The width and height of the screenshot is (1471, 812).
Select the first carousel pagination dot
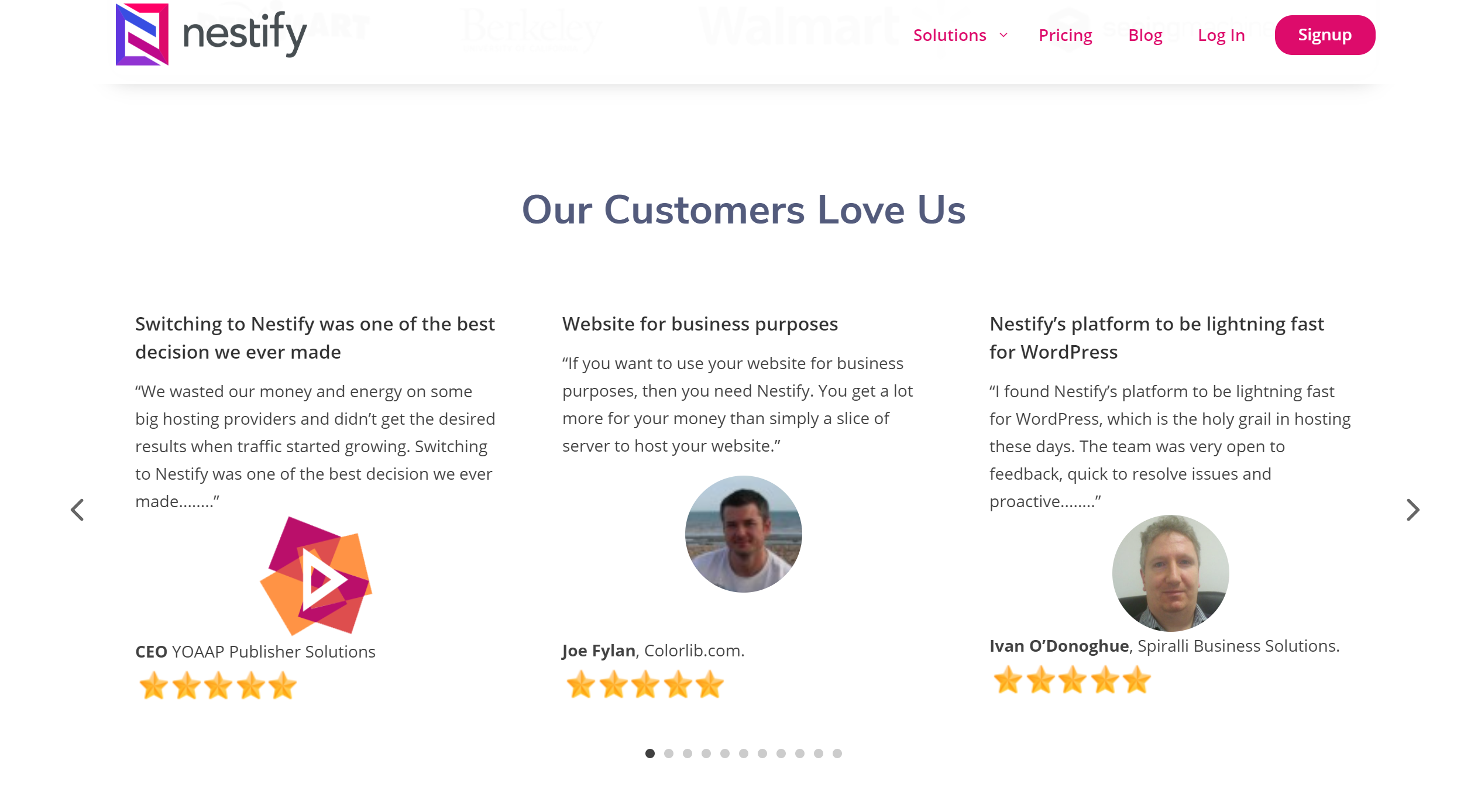(650, 753)
